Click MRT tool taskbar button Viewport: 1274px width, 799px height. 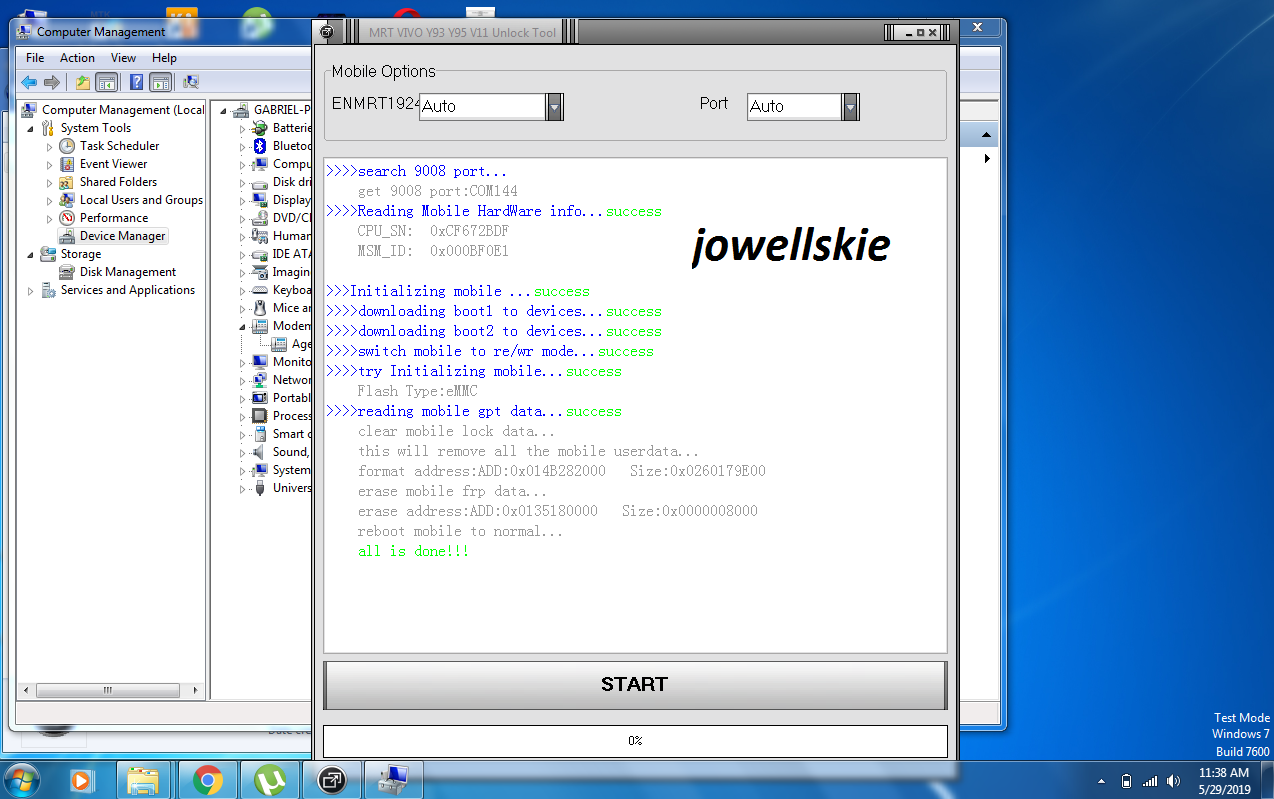click(x=332, y=779)
